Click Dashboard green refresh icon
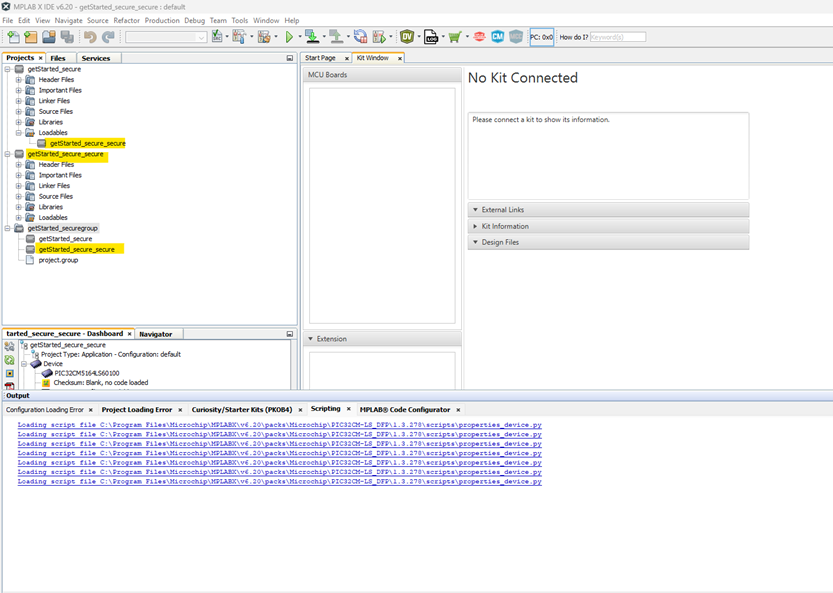Screen dimensions: 833x593 tap(10, 360)
